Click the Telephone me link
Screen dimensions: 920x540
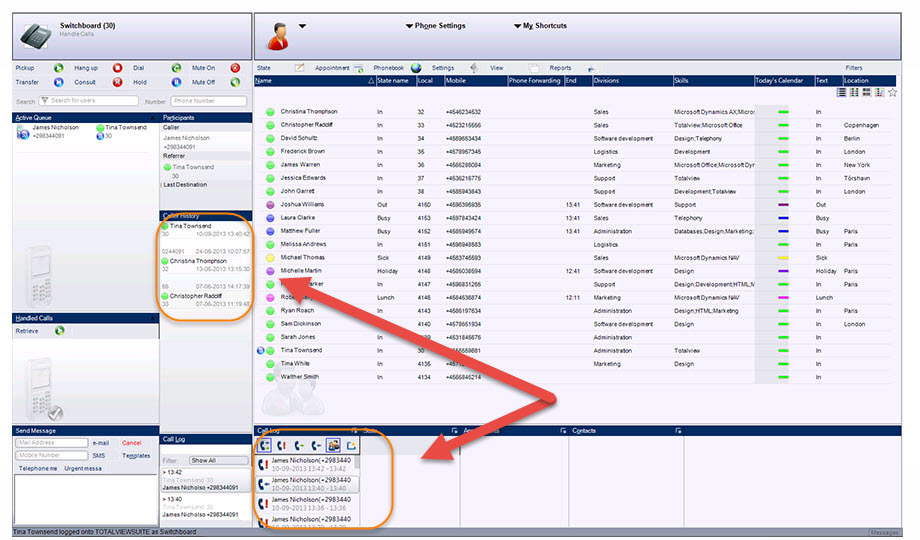click(x=38, y=468)
